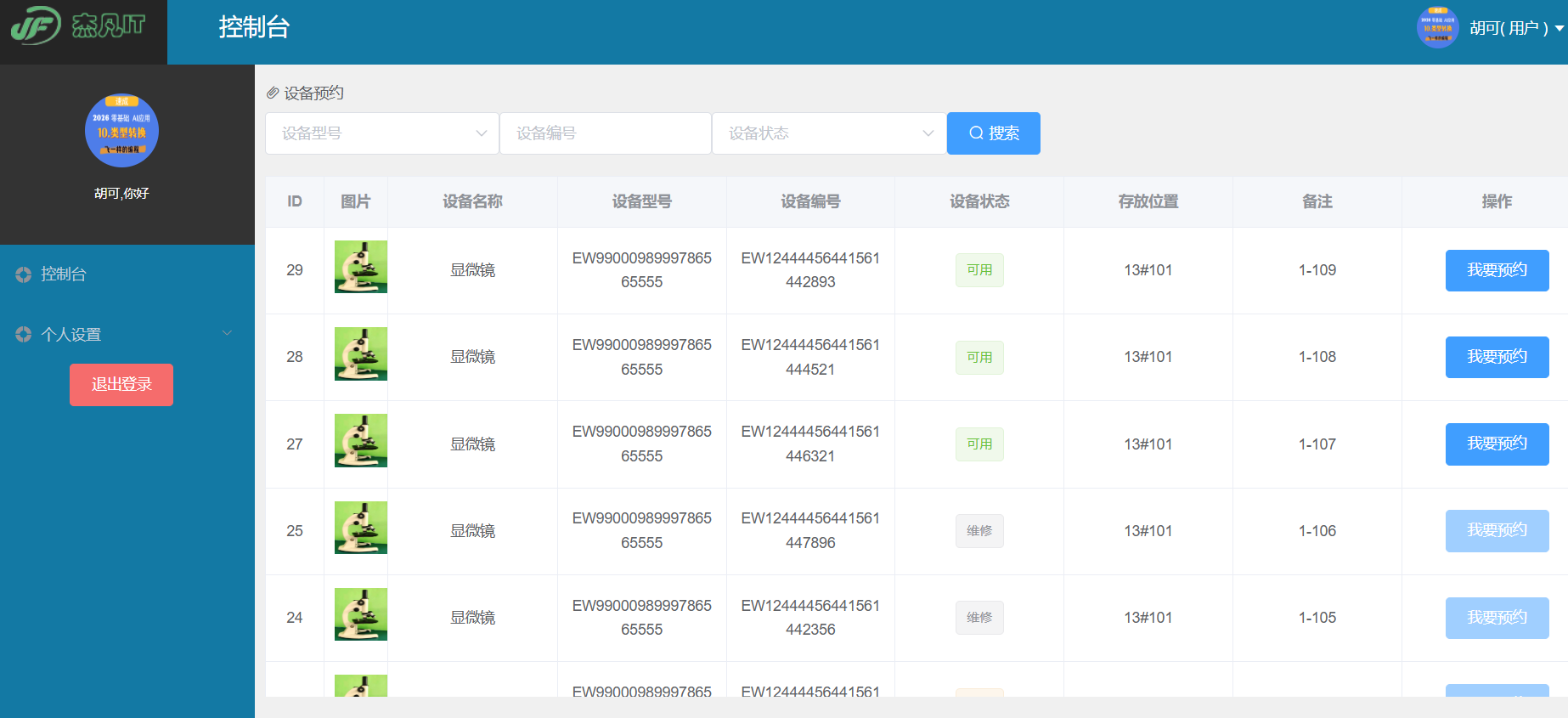Open the 设备型号 dropdown
This screenshot has height=718, width=1568.
click(382, 133)
